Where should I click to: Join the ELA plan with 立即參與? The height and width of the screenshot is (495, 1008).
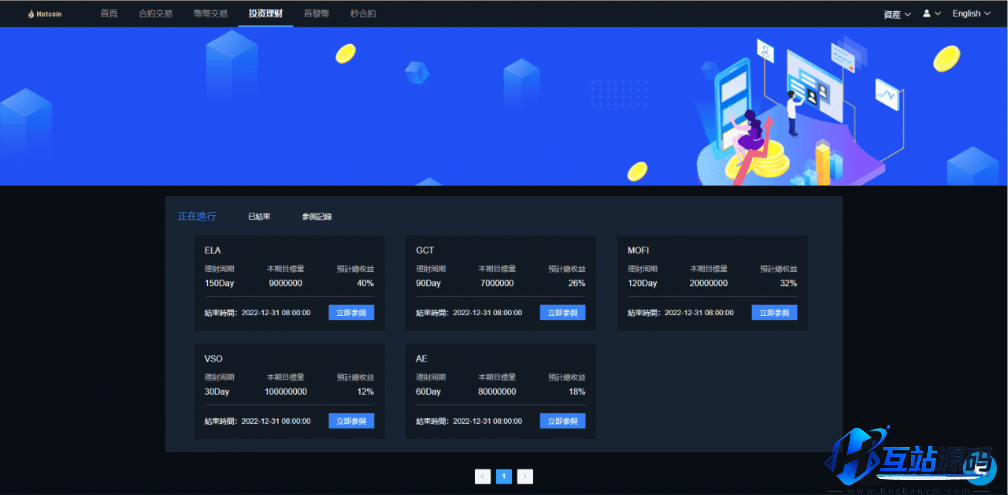click(351, 312)
